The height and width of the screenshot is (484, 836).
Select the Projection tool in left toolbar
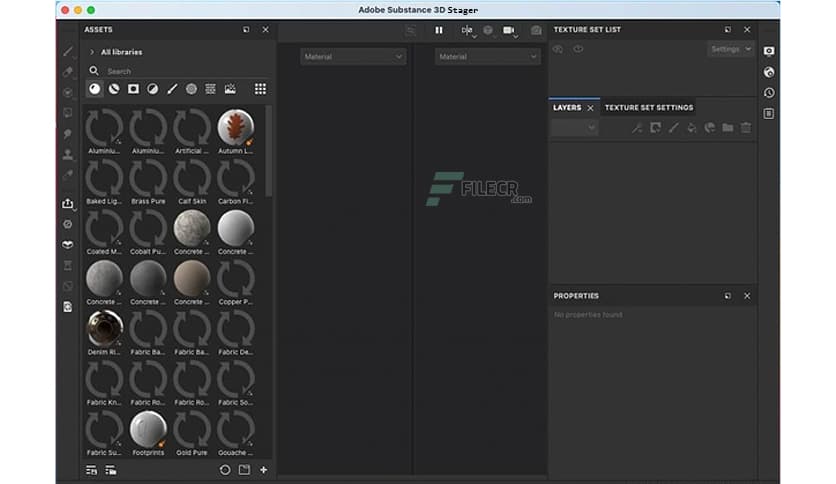tap(68, 92)
